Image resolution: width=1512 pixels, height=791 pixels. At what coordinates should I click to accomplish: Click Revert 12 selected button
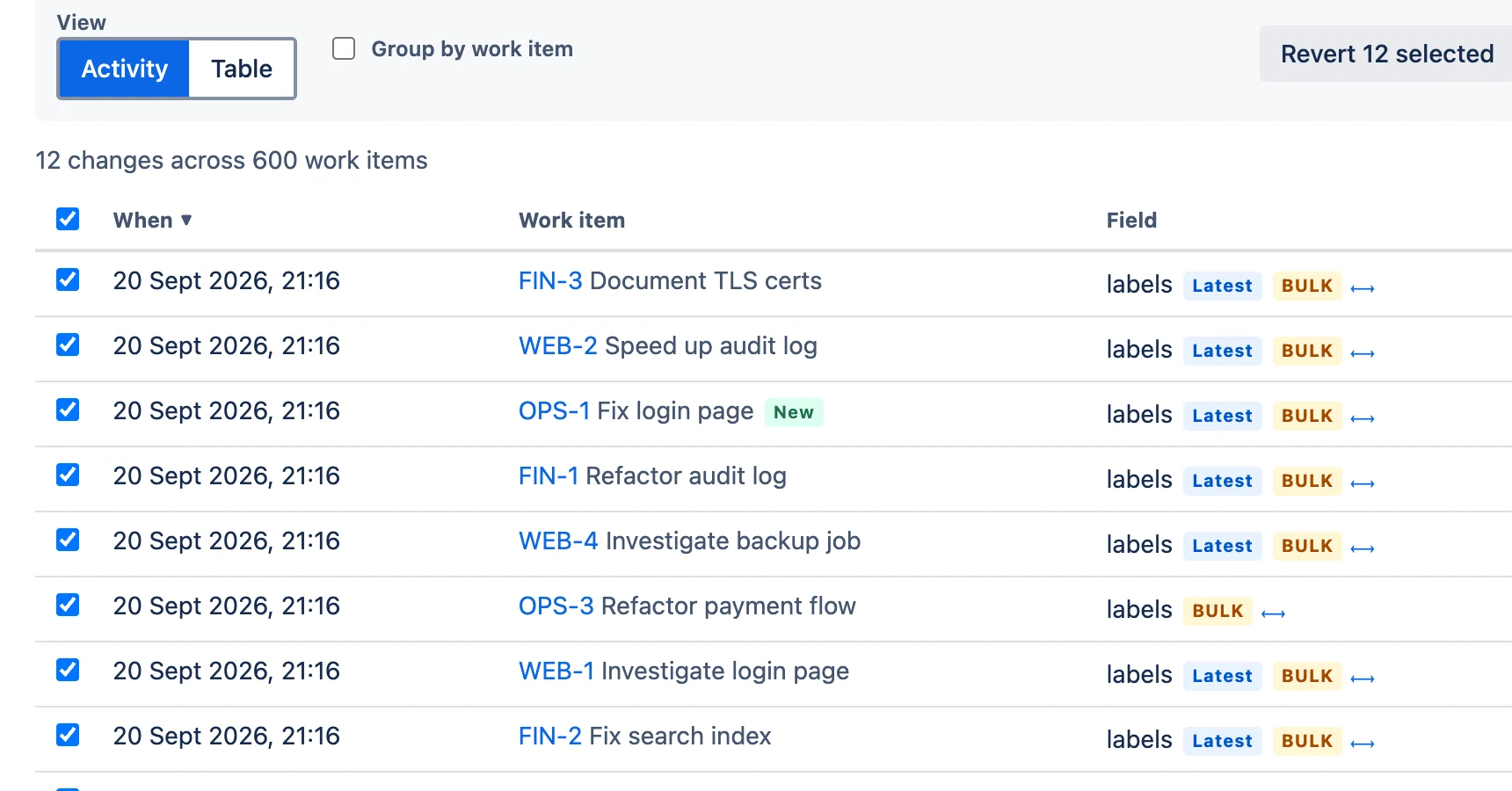pyautogui.click(x=1386, y=54)
